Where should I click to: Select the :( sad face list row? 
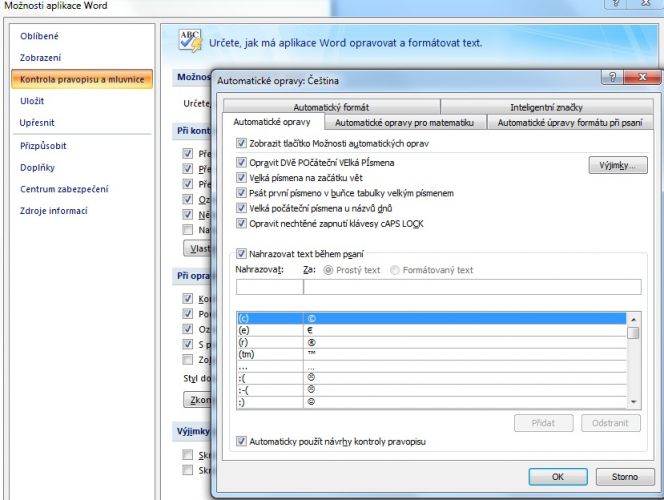pos(432,378)
